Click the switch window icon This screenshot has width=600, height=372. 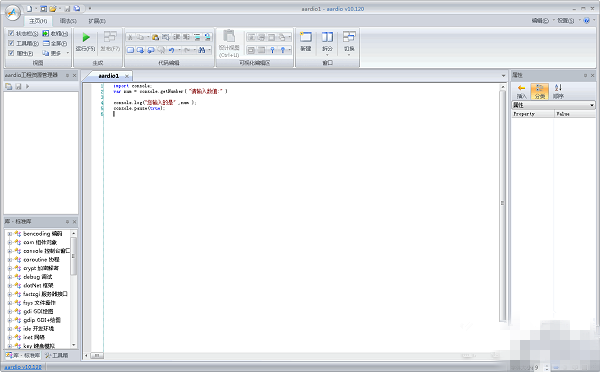(349, 37)
